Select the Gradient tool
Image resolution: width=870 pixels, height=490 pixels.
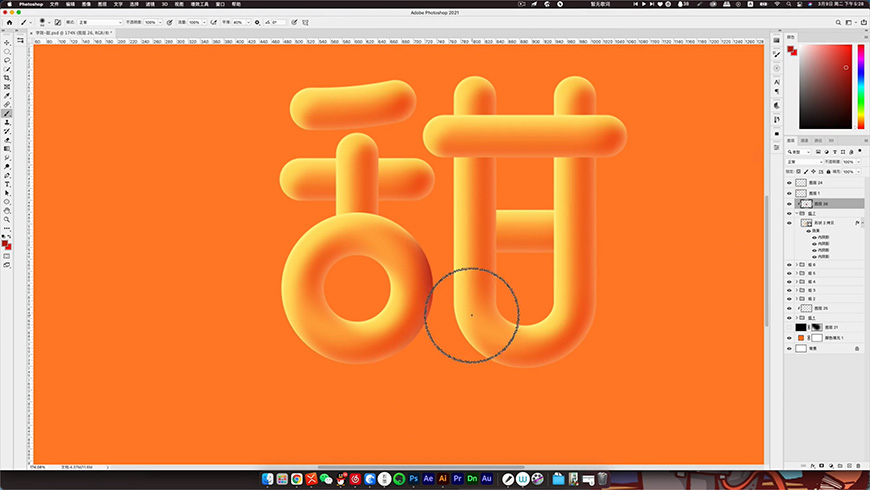tap(7, 149)
